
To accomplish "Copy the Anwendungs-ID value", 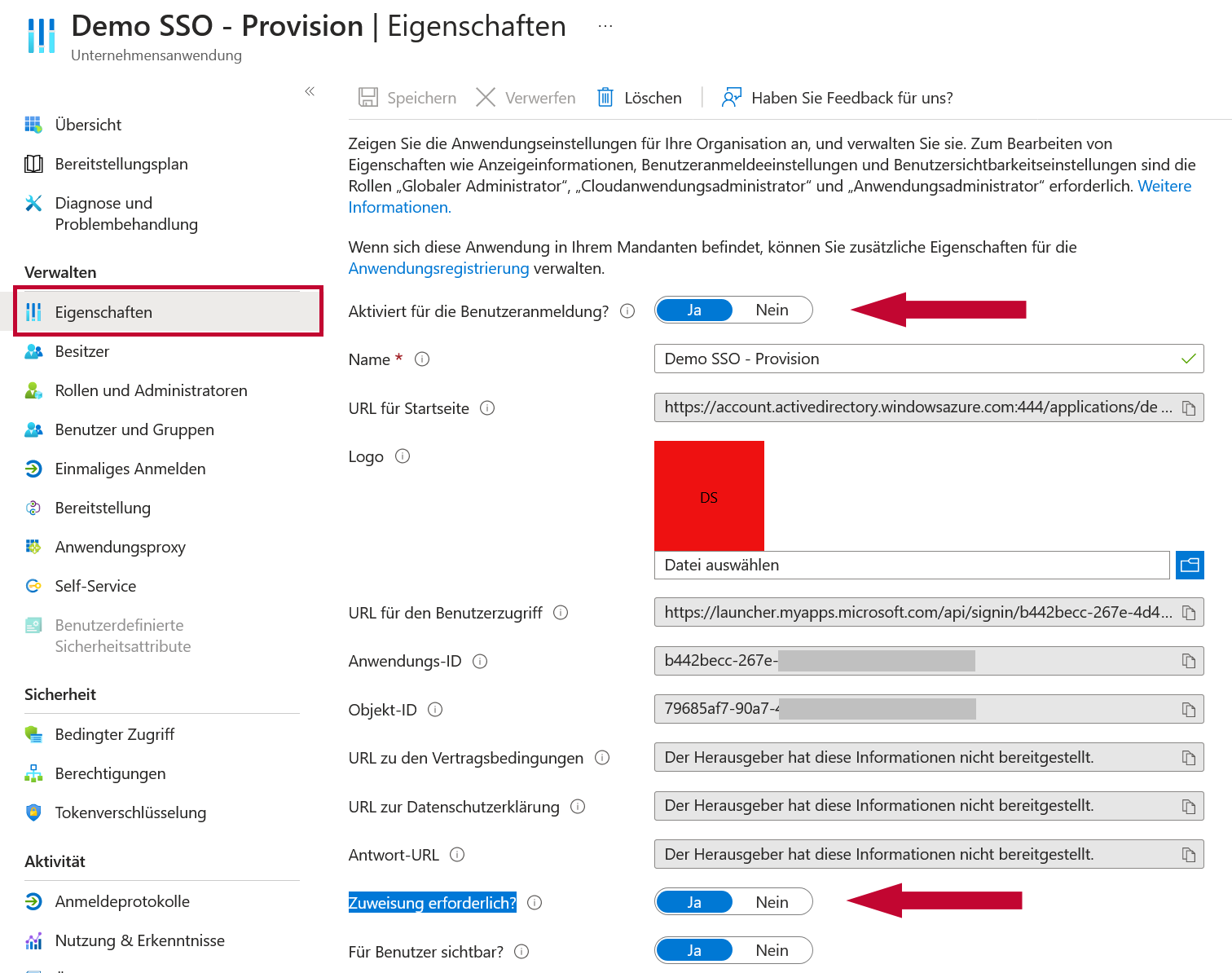I will pos(1189,661).
